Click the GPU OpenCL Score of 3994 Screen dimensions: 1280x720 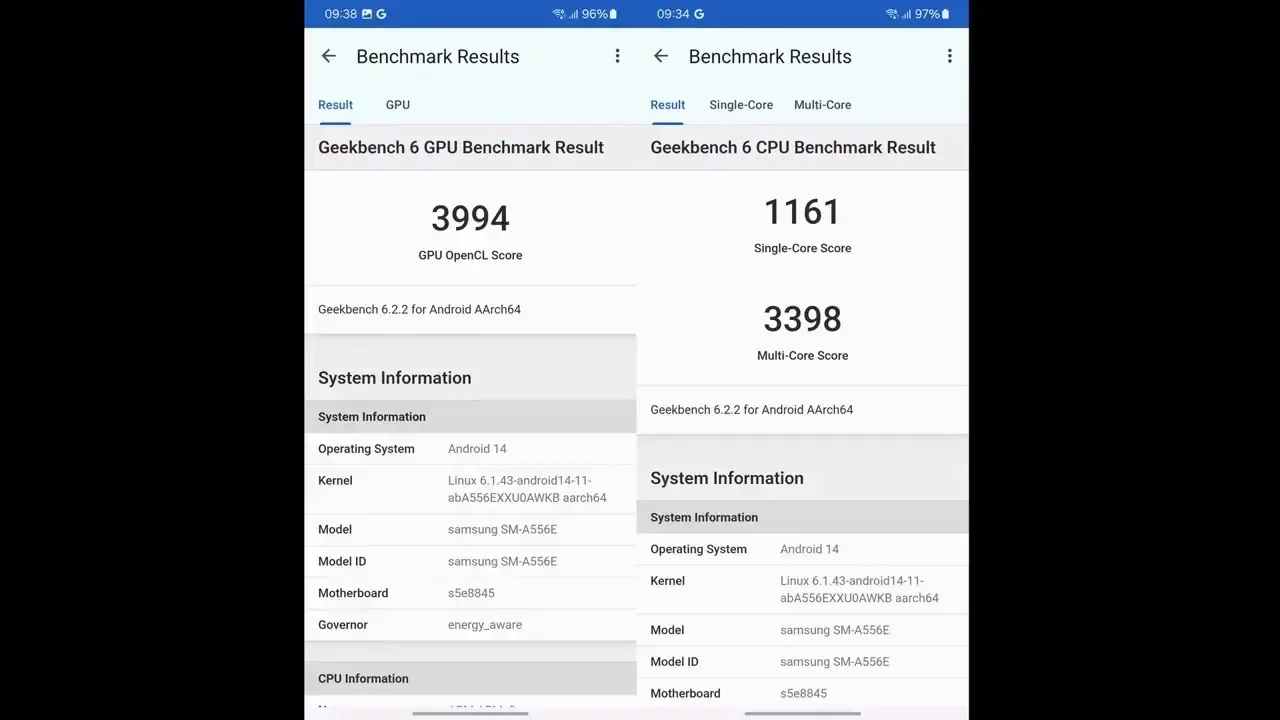(x=470, y=218)
